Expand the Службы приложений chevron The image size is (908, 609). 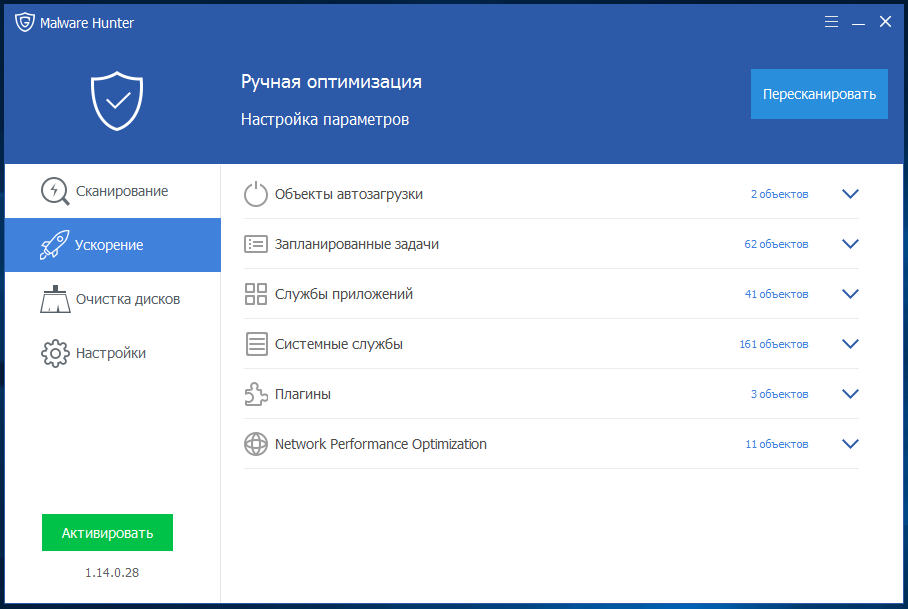[x=850, y=294]
